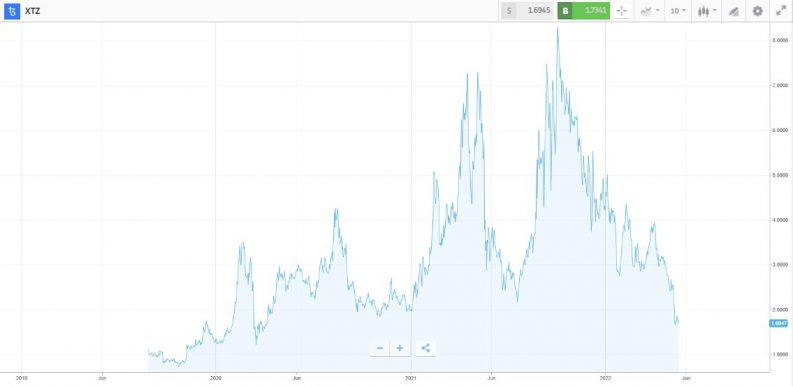The width and height of the screenshot is (793, 386).
Task: Share the chart via share icon
Action: [x=425, y=348]
